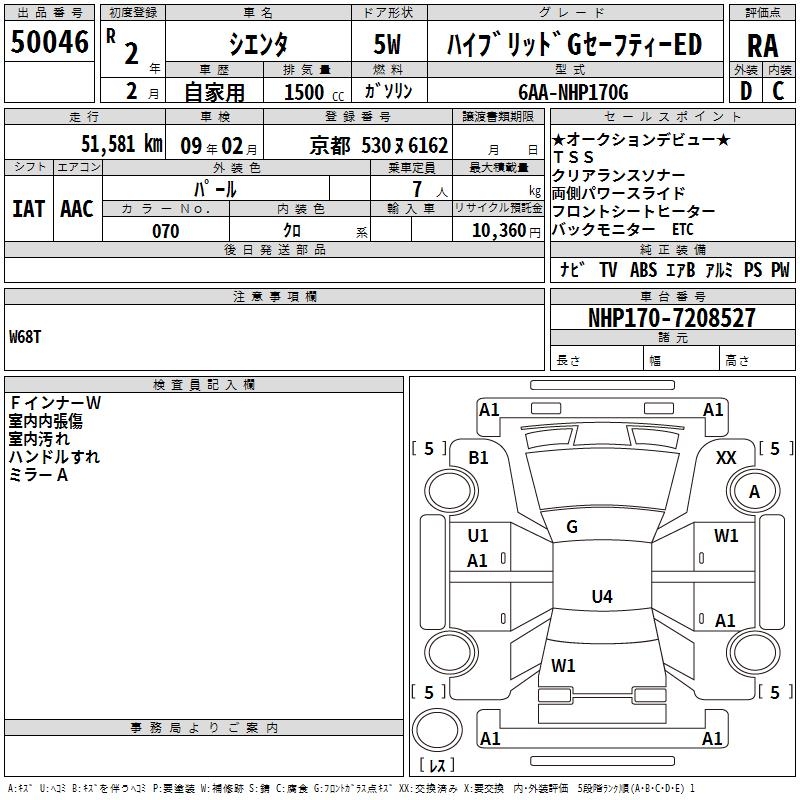Viewport: 800px width, 800px height.
Task: Click the lot number 50046
Action: coord(49,41)
